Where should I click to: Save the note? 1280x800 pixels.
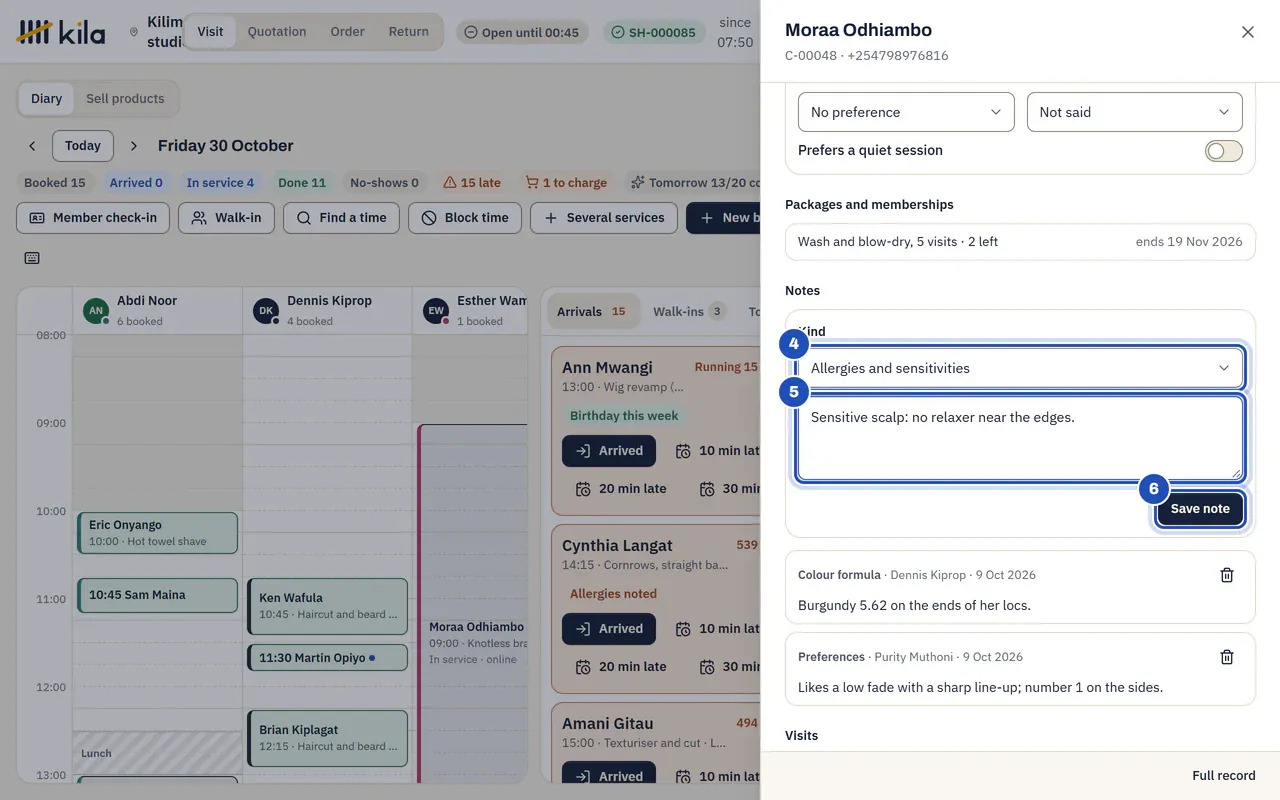1200,509
